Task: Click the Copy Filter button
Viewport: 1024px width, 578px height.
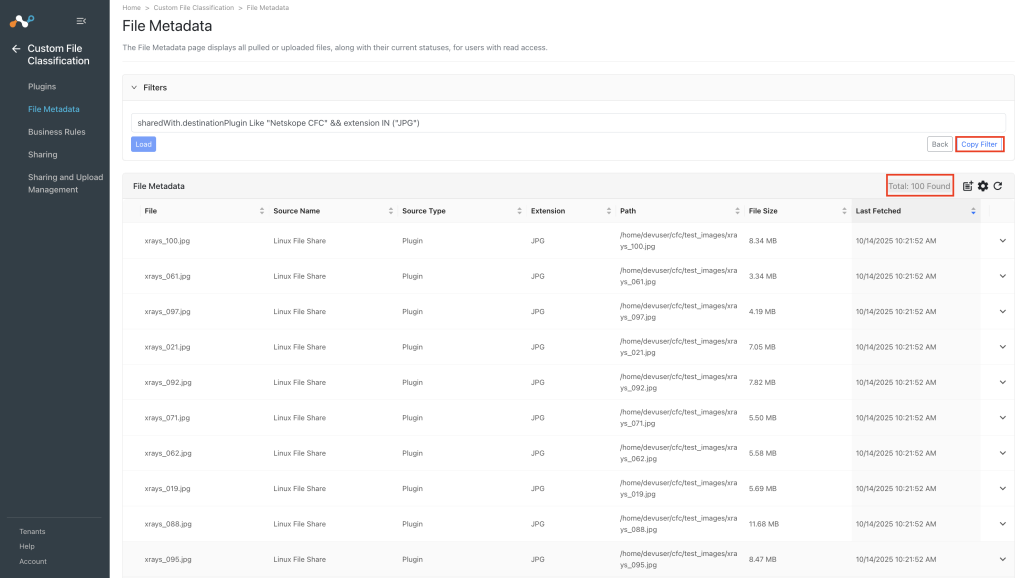Action: (x=979, y=144)
